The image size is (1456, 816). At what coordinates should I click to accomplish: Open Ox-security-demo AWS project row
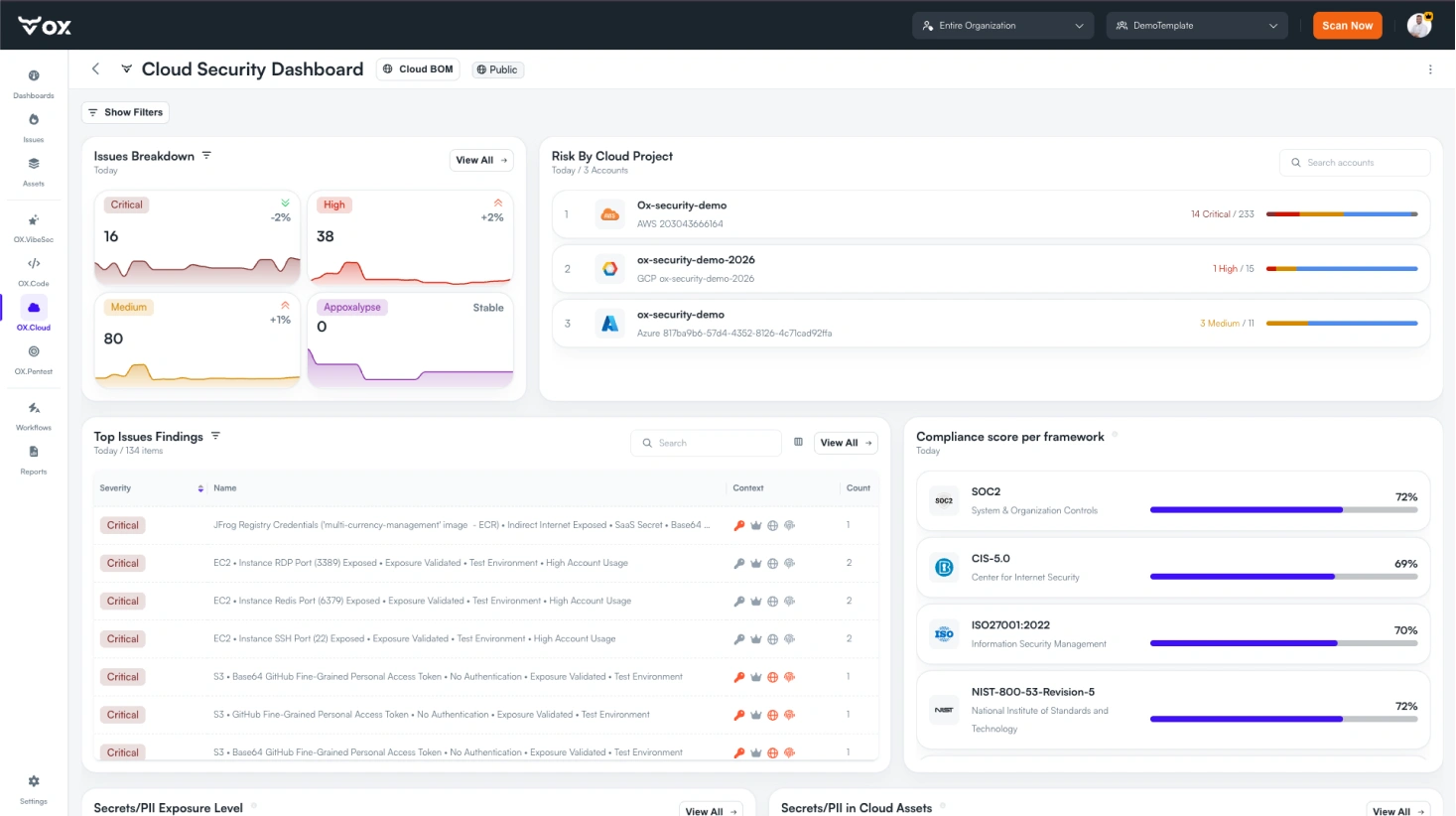click(991, 214)
